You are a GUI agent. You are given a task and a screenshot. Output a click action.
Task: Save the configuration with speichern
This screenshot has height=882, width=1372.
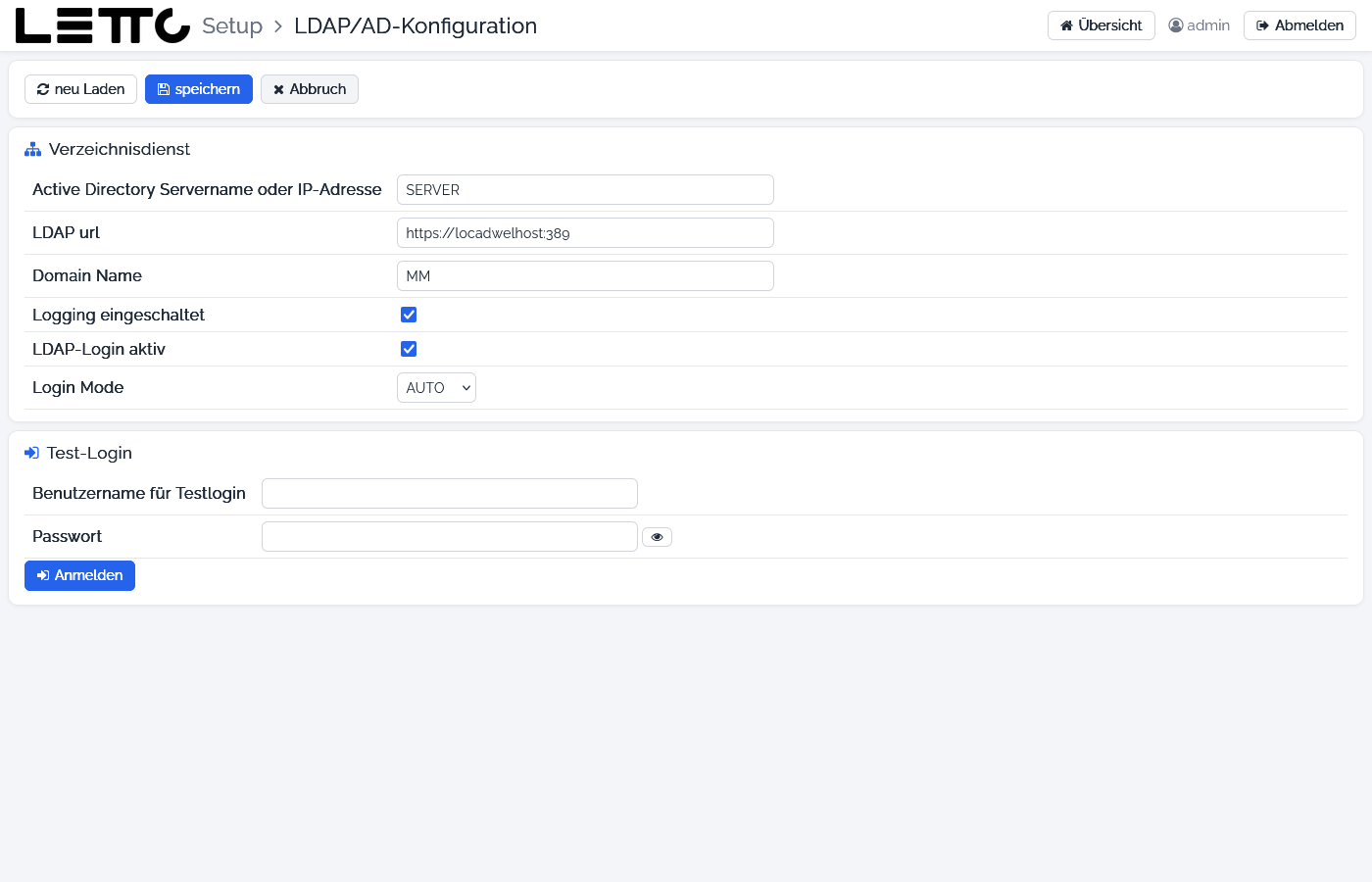click(199, 89)
